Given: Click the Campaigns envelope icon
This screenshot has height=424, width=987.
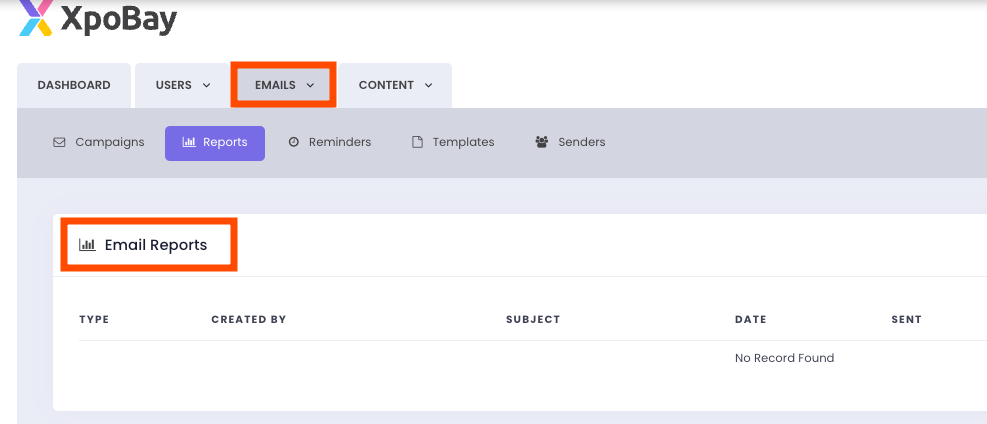Looking at the screenshot, I should tap(59, 143).
